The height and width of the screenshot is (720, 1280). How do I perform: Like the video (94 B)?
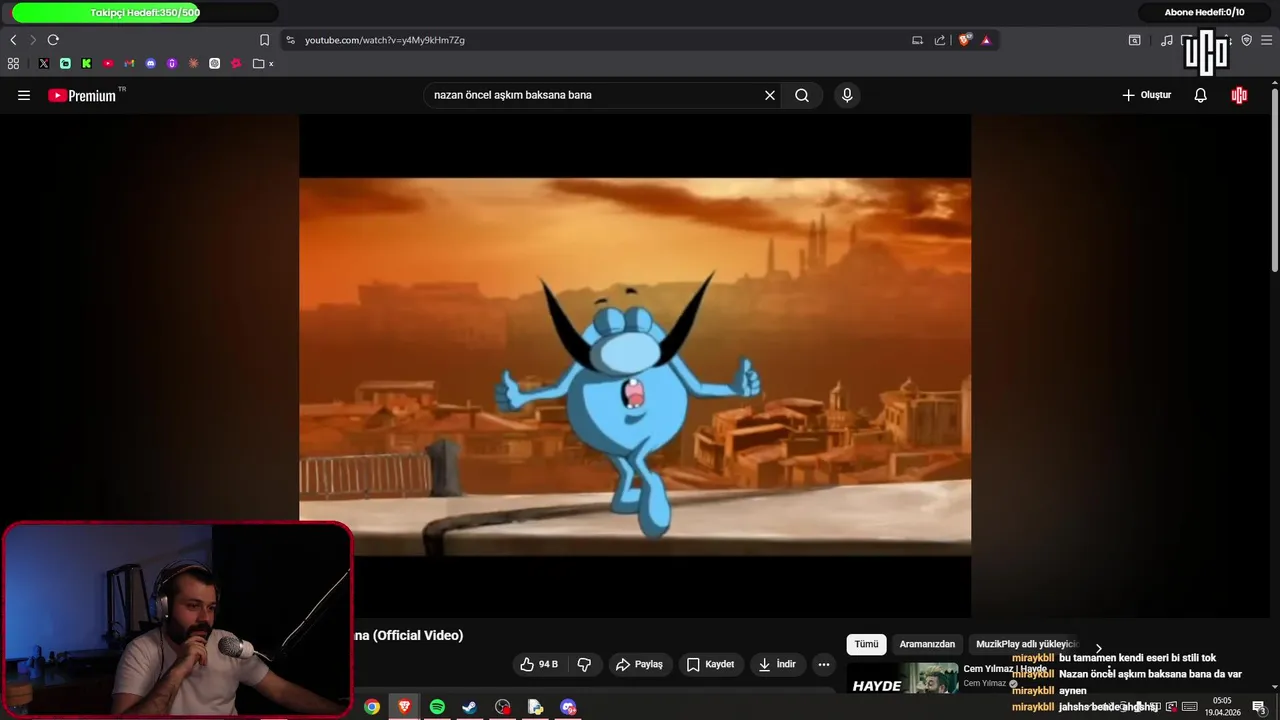click(538, 664)
